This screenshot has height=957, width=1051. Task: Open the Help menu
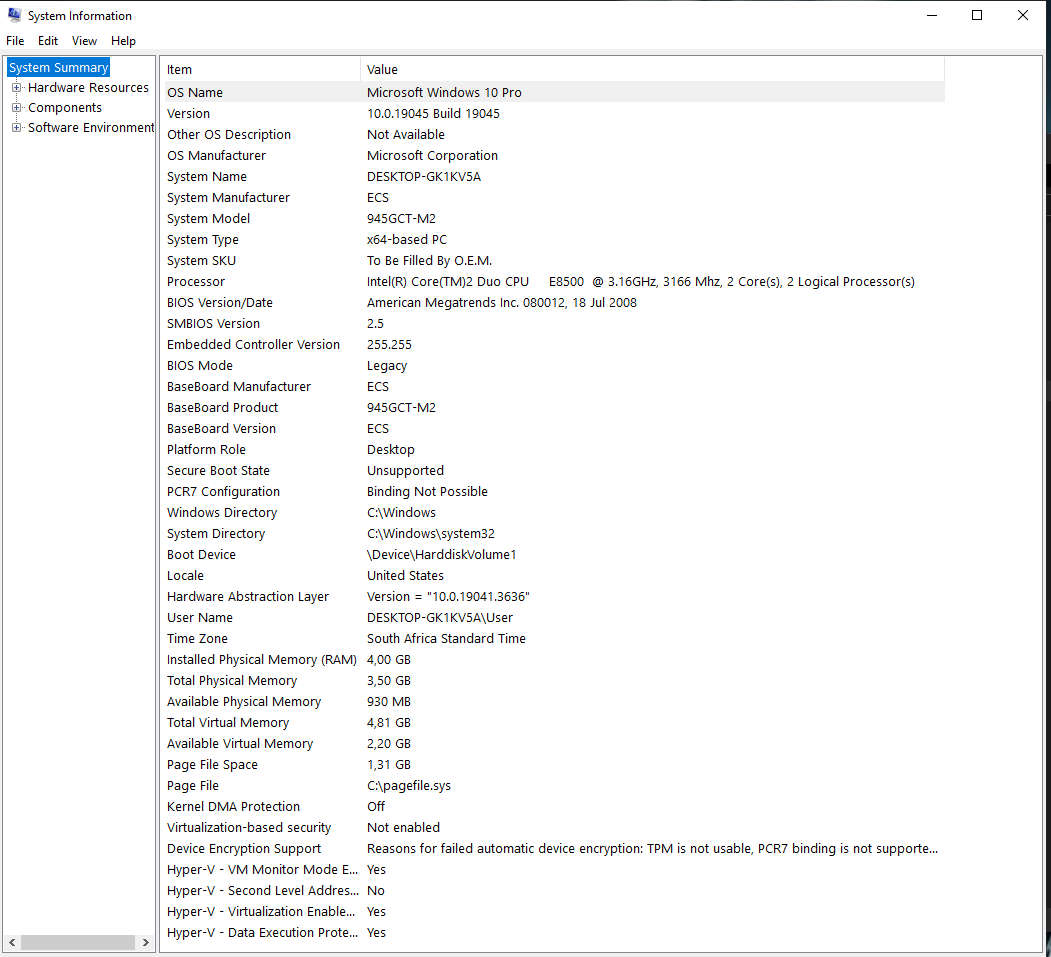click(x=123, y=41)
